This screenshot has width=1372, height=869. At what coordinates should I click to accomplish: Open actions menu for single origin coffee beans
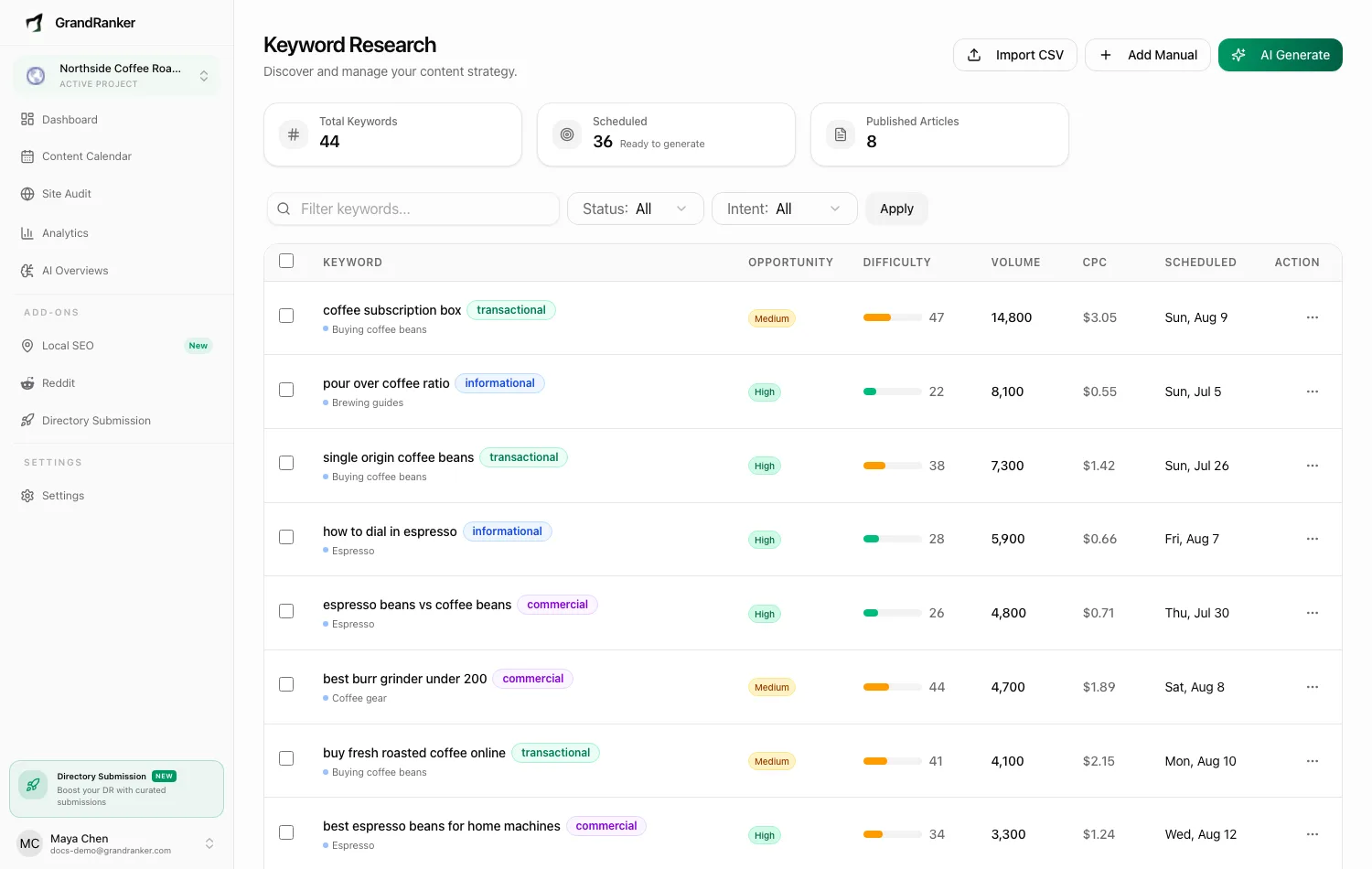click(x=1313, y=466)
